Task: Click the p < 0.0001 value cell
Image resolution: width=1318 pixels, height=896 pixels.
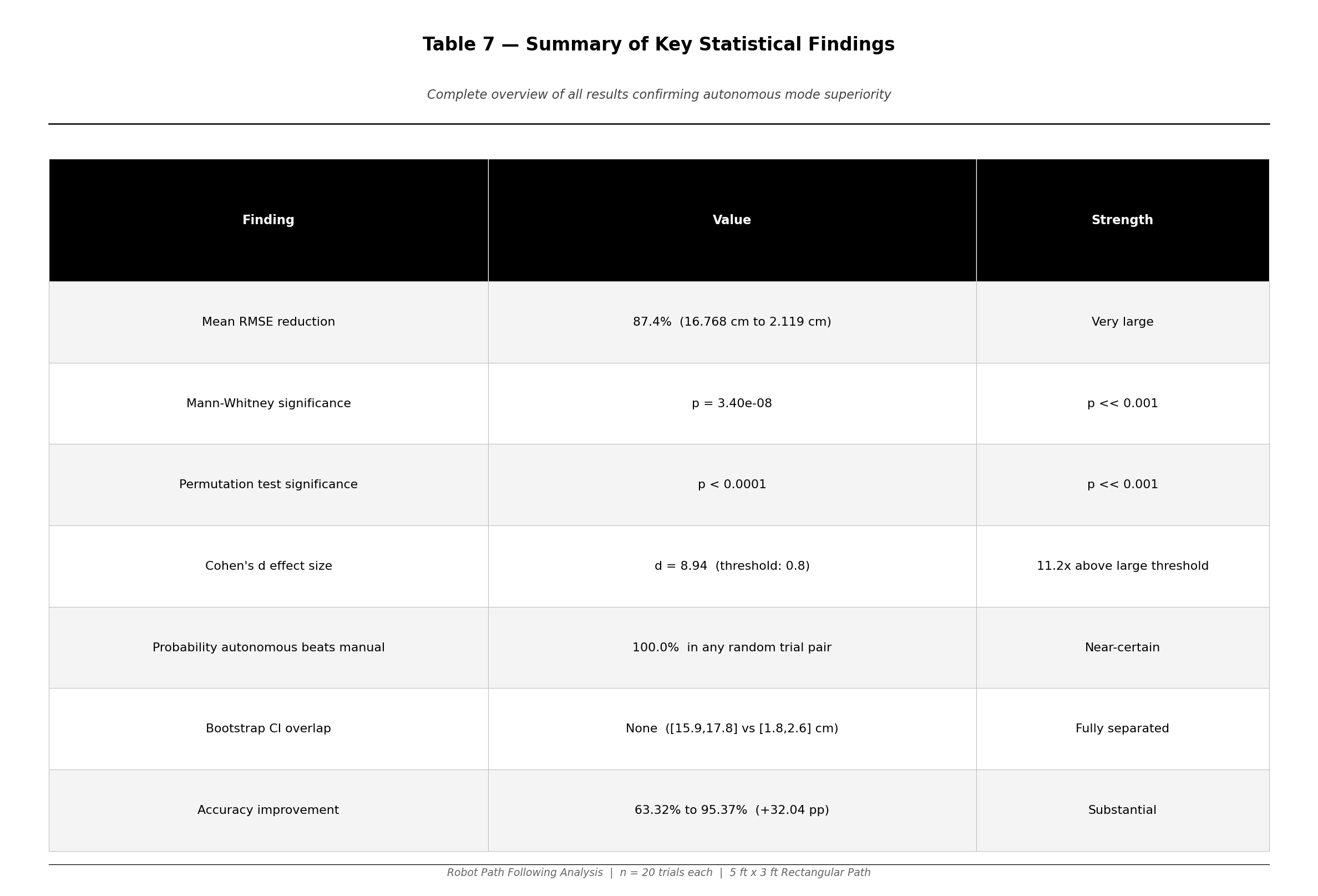Action: coord(732,485)
